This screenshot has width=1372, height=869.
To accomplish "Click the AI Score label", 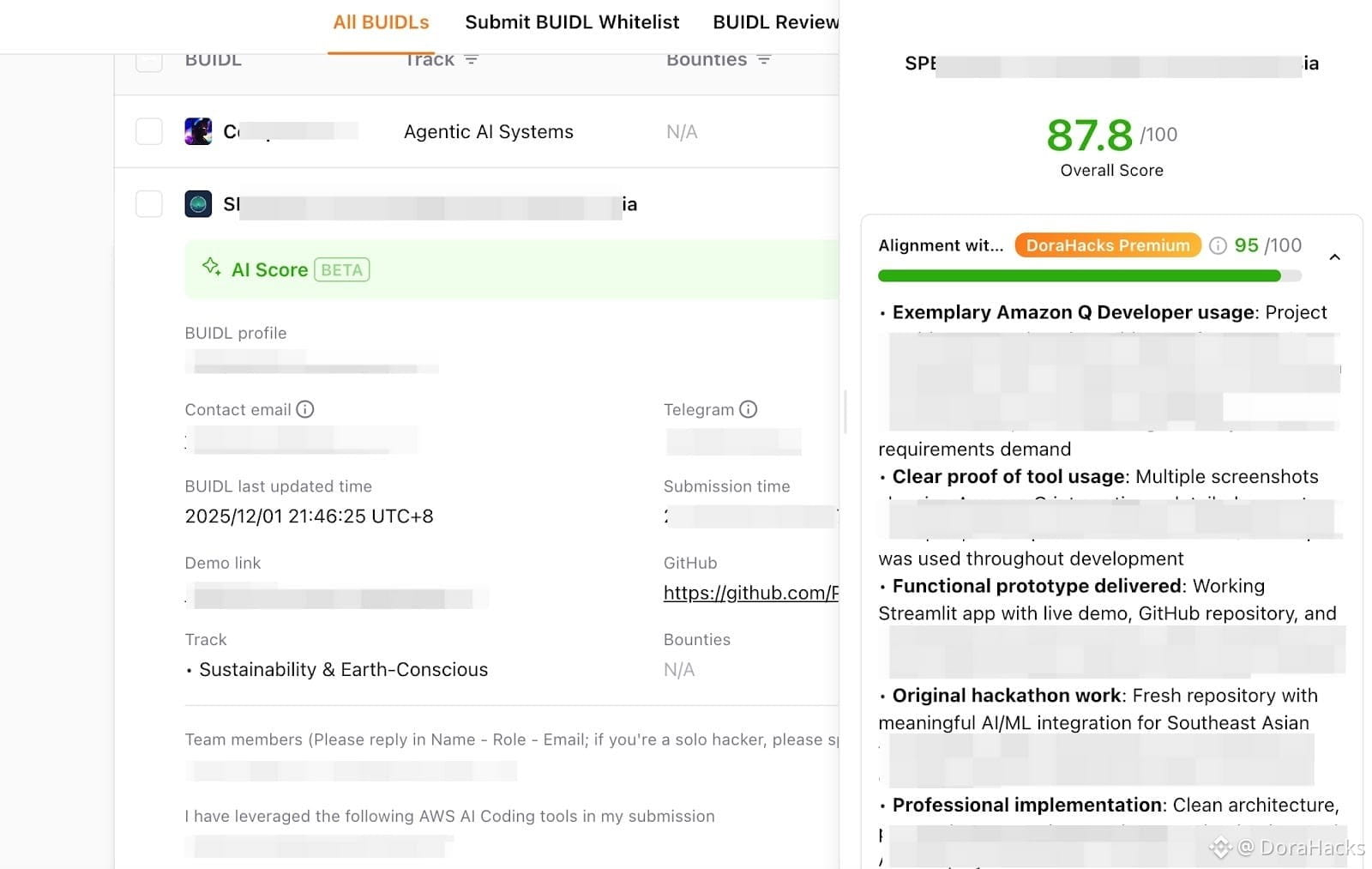I will 269,269.
